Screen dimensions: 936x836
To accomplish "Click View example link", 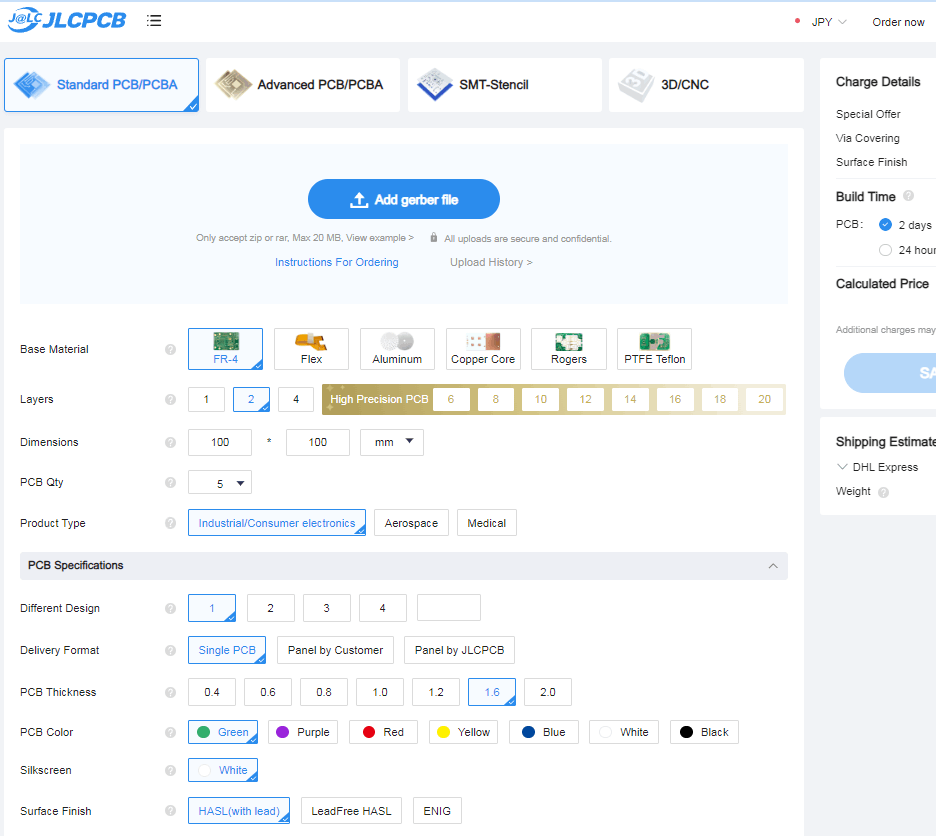I will 380,238.
